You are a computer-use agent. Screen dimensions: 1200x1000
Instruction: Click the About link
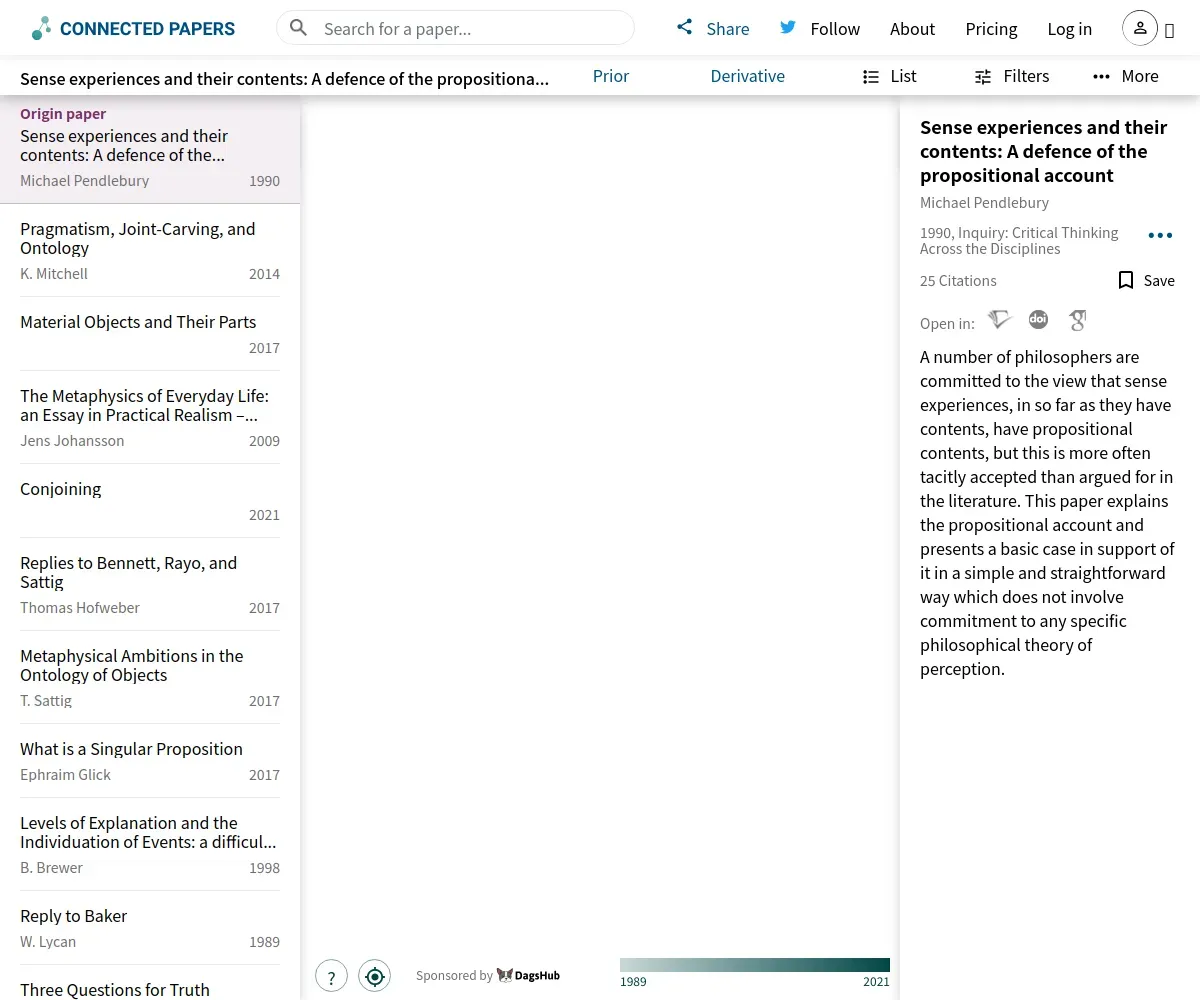pyautogui.click(x=913, y=29)
